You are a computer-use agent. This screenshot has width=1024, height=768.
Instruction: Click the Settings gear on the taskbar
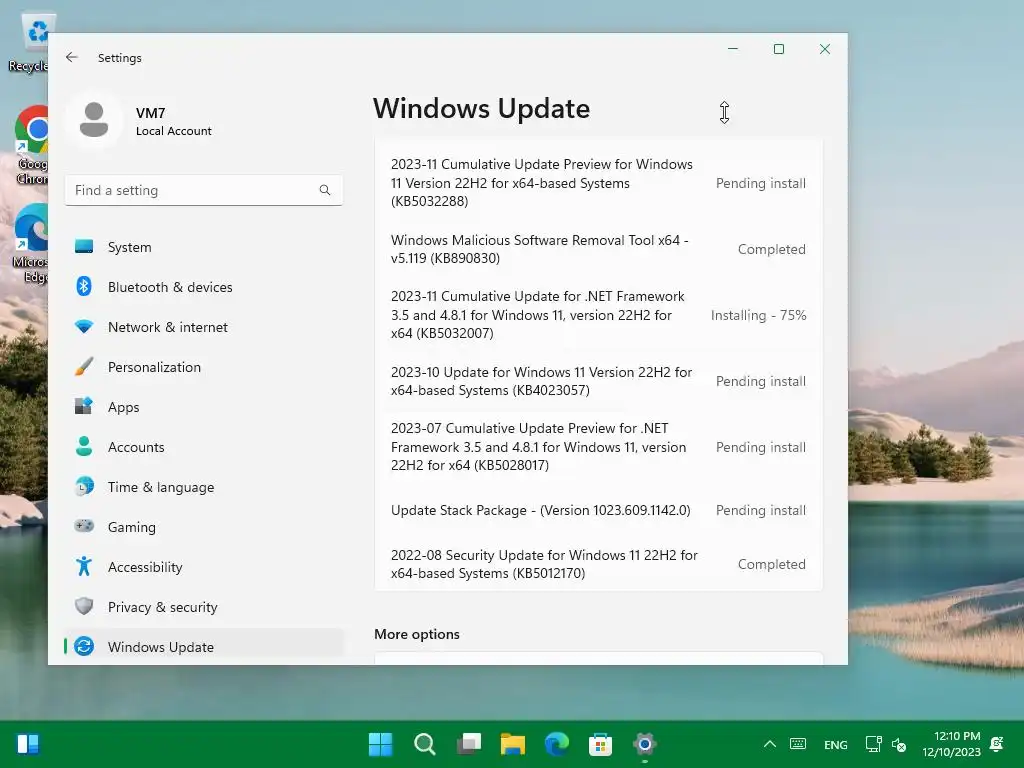tap(645, 744)
